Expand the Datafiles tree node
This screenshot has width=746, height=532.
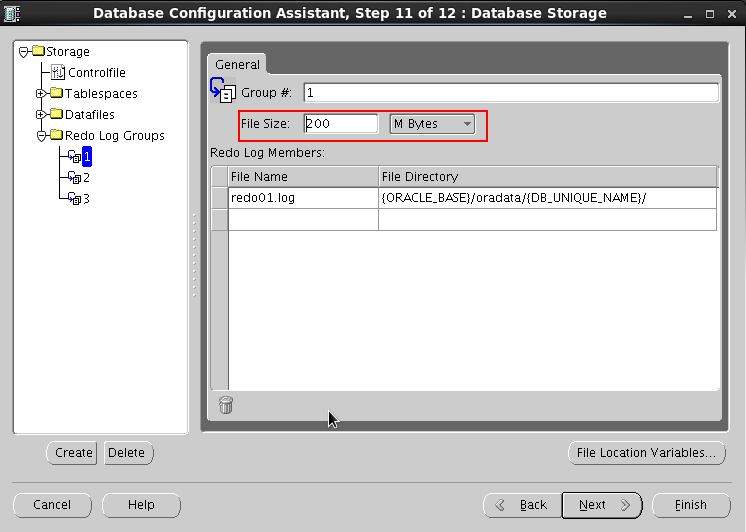(41, 115)
